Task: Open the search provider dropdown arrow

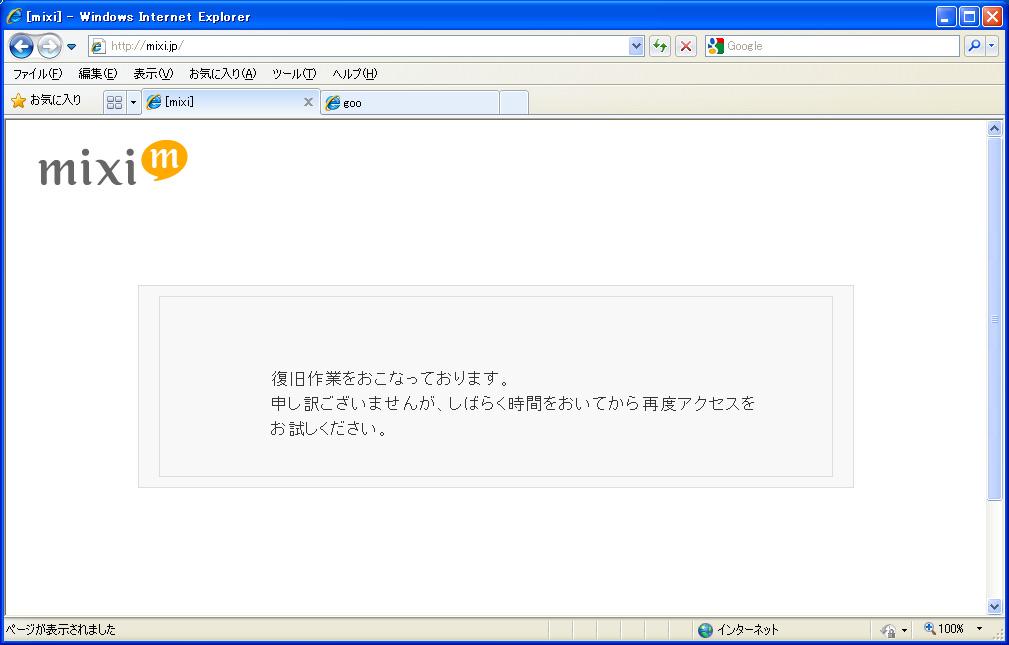Action: coord(992,46)
